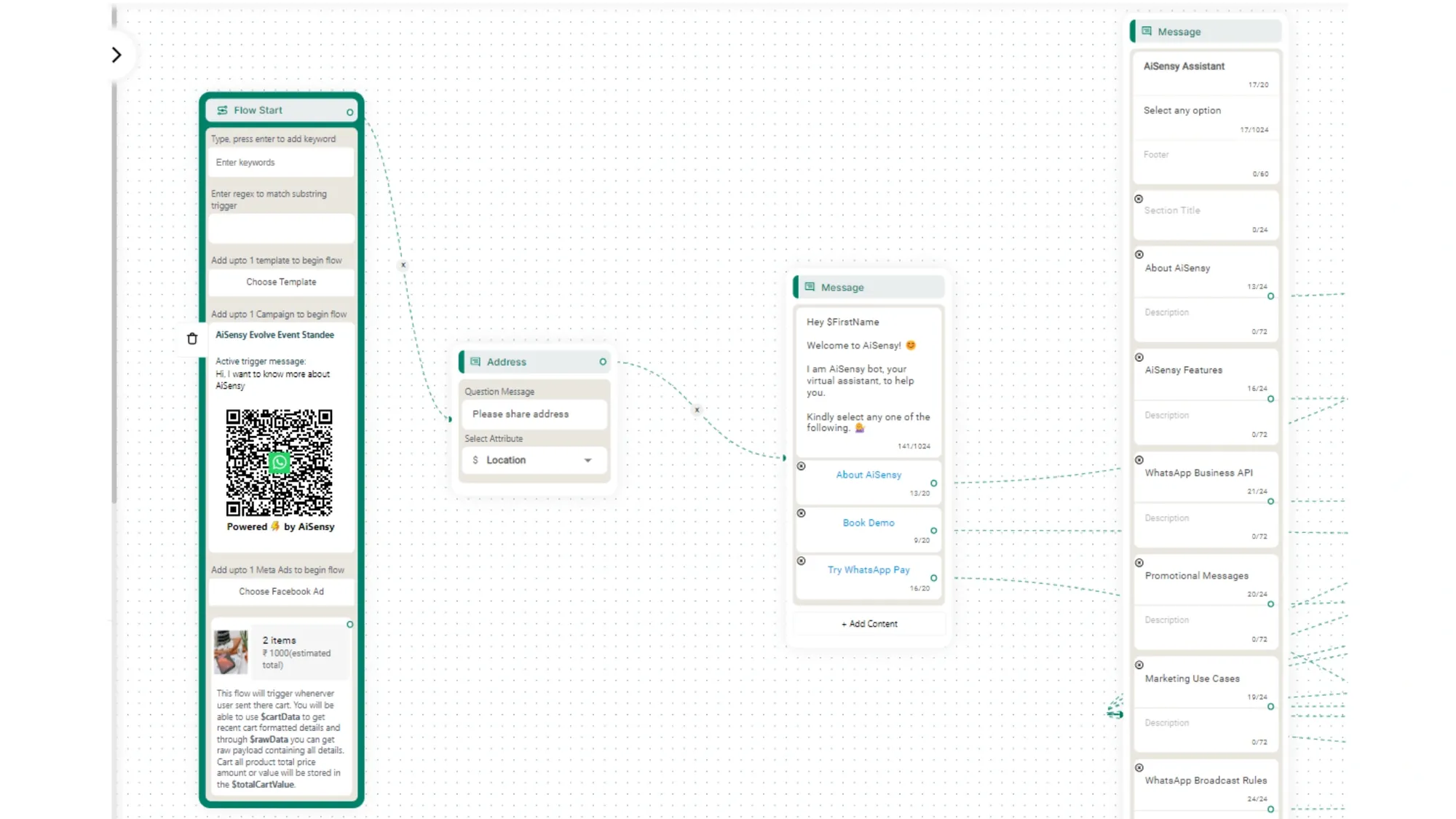Click the Choose Template button

280,282
